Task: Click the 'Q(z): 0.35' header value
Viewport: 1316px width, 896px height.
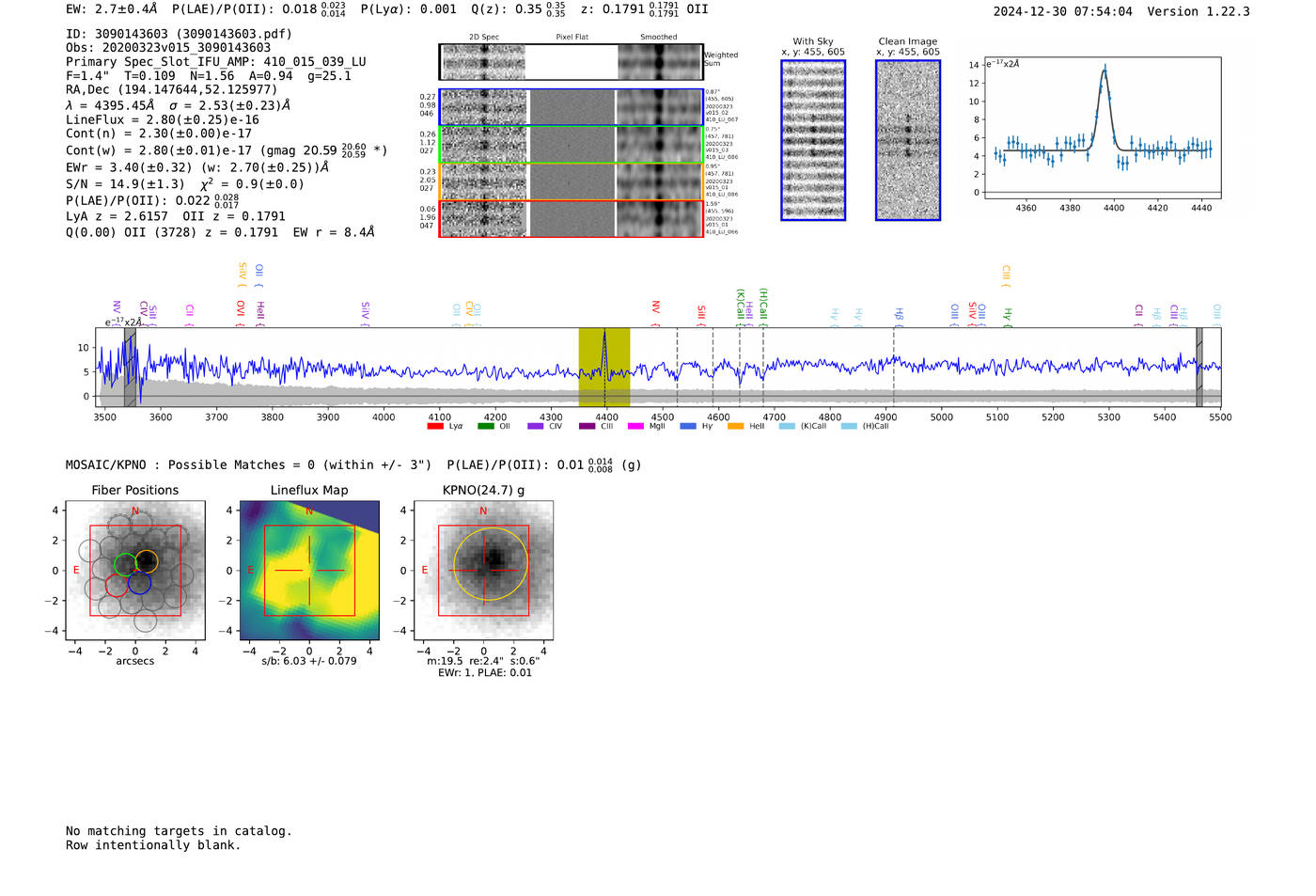Action: 519,9
